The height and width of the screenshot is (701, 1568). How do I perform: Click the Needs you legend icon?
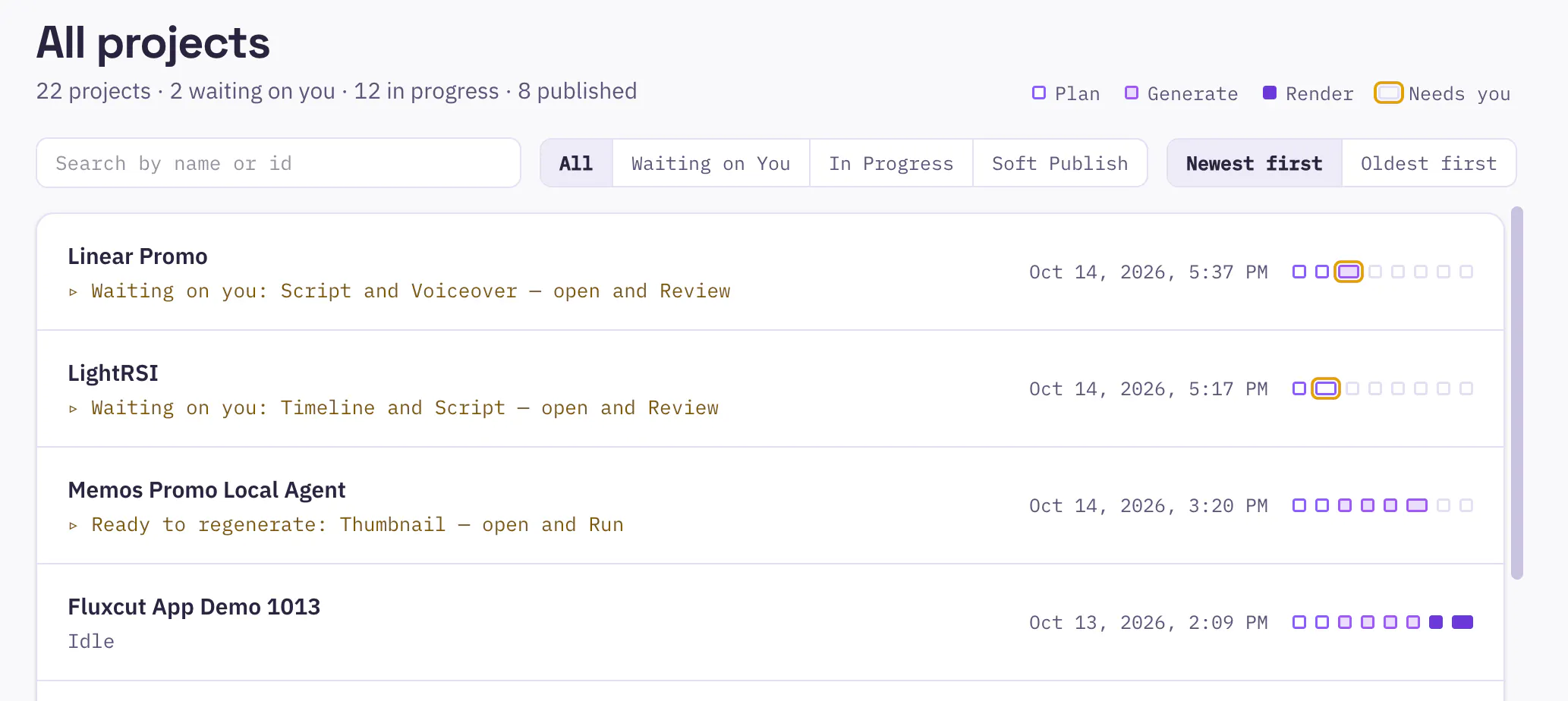[x=1389, y=93]
